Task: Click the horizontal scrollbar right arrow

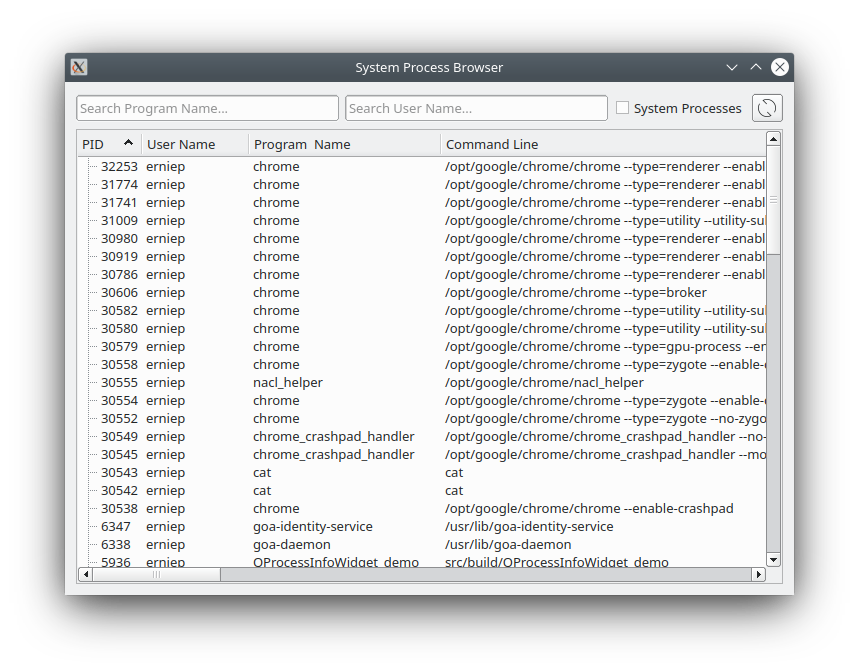Action: (x=759, y=574)
